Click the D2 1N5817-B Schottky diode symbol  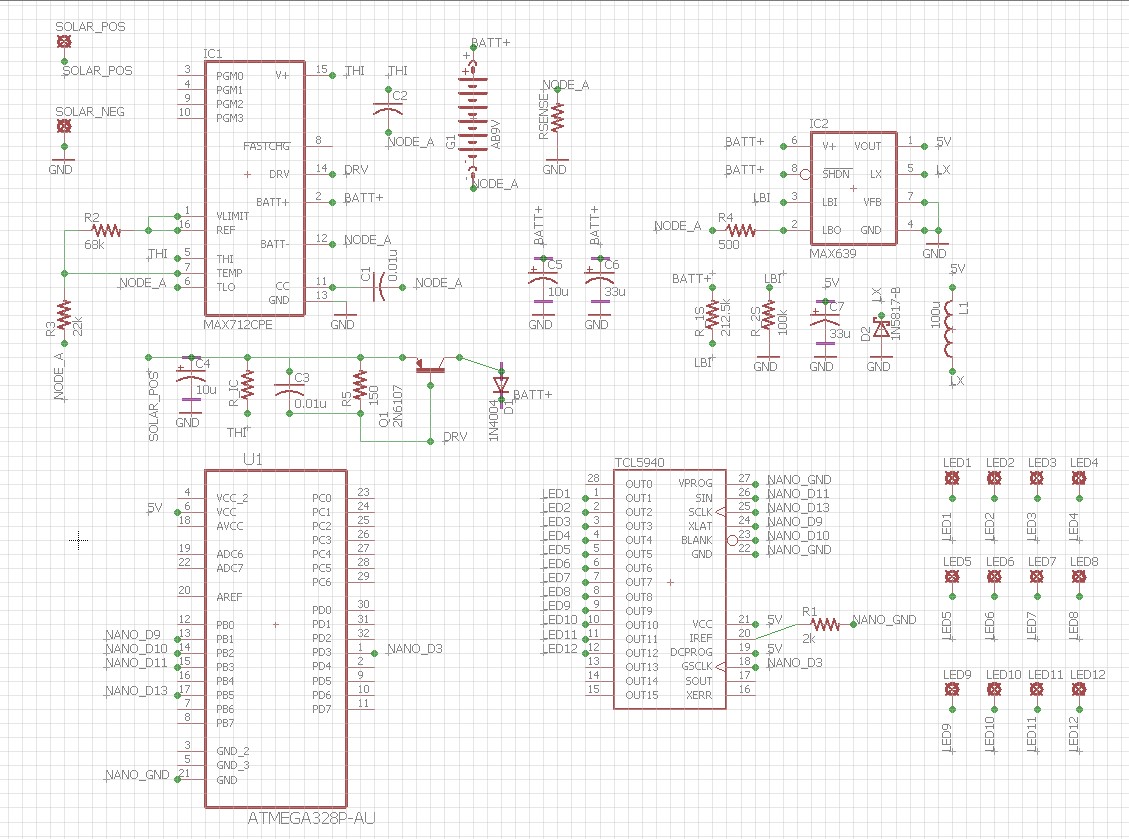[x=881, y=327]
